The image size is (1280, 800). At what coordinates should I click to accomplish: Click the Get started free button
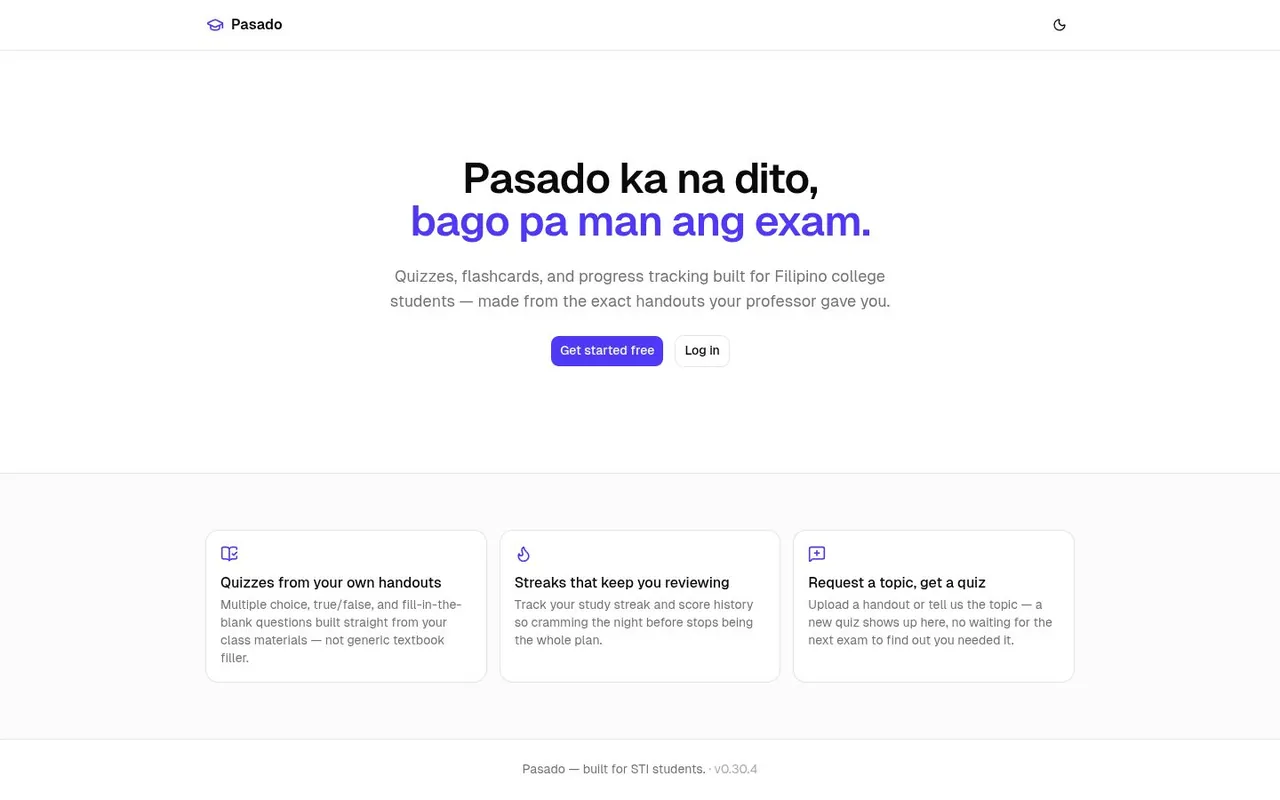coord(607,351)
